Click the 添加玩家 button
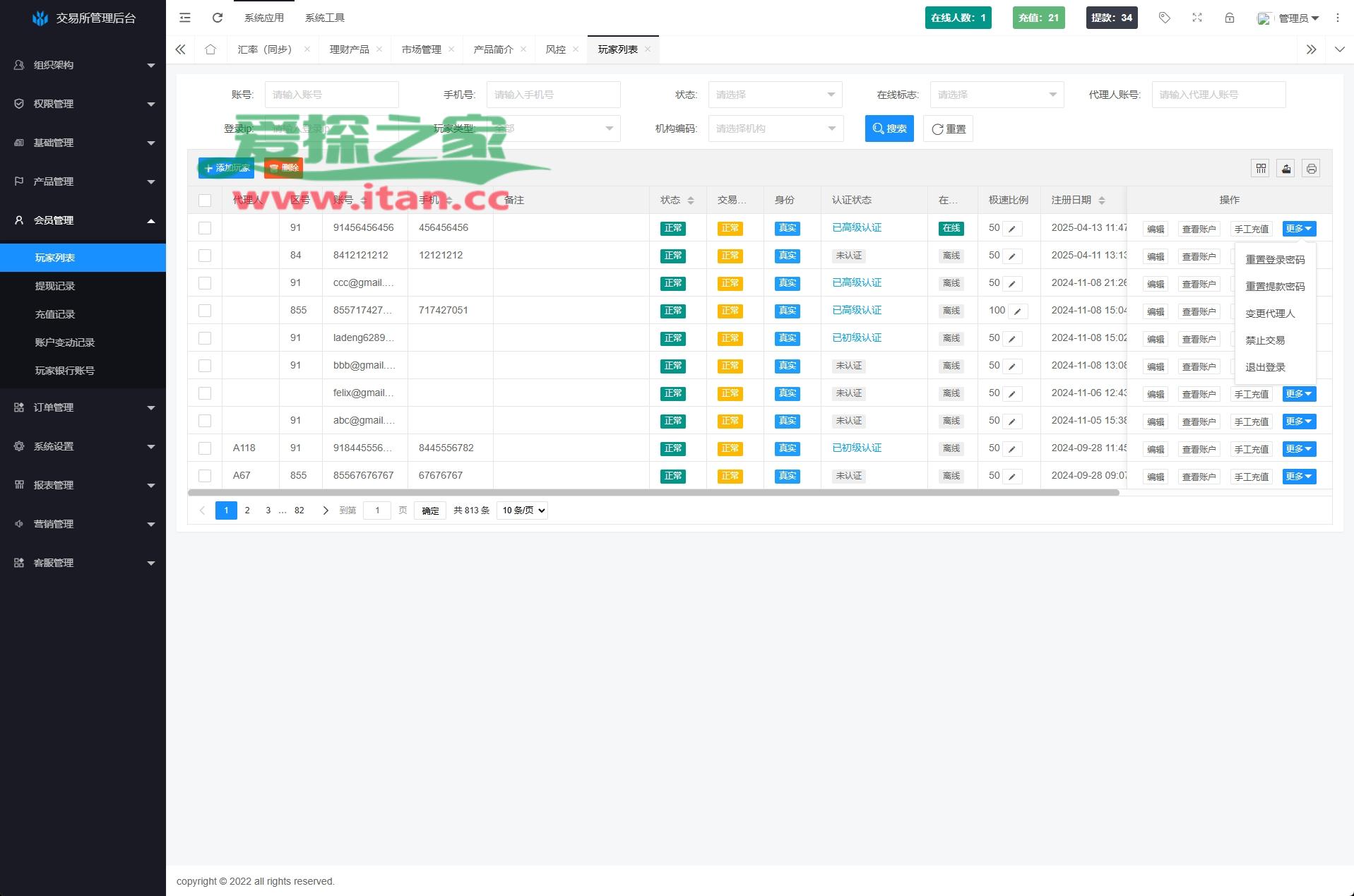The width and height of the screenshot is (1354, 896). click(x=226, y=168)
